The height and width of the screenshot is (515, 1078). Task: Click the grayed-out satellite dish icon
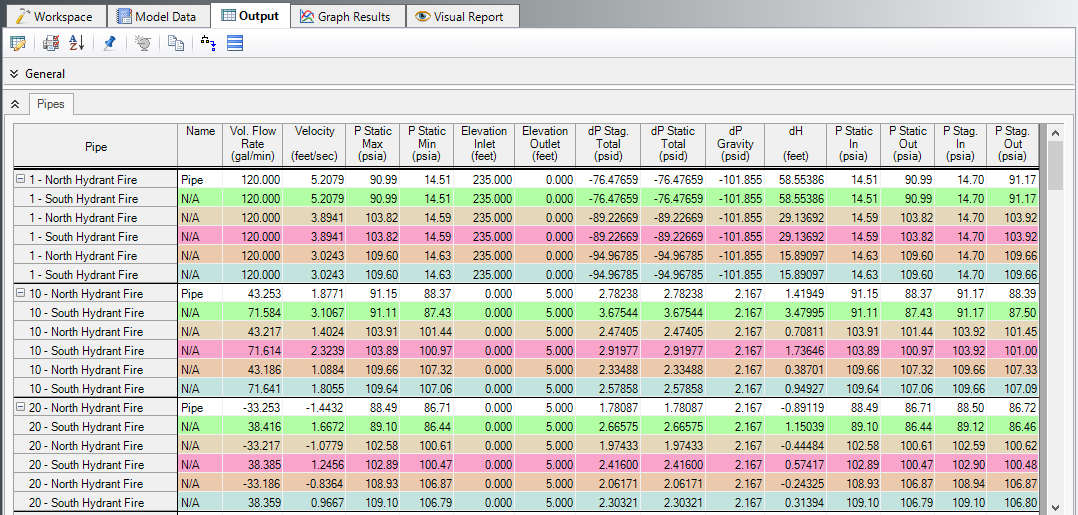(143, 43)
